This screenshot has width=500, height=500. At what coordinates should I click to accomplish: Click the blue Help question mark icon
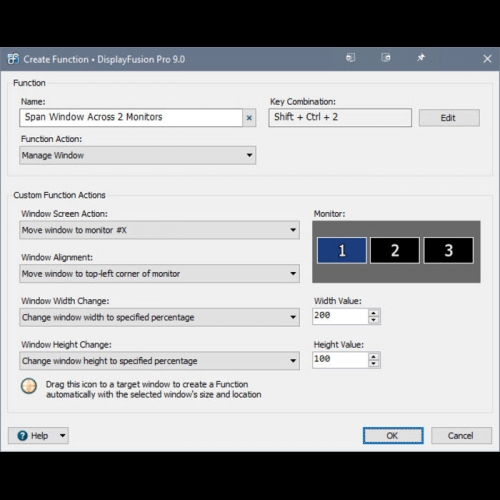[22, 436]
